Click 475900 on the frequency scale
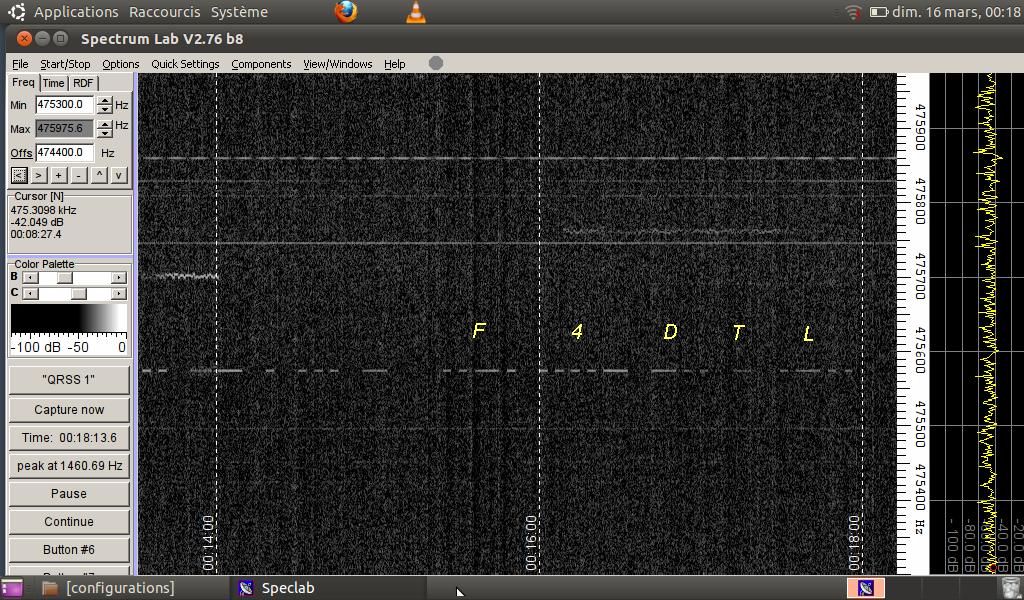The width and height of the screenshot is (1024, 600). point(920,127)
